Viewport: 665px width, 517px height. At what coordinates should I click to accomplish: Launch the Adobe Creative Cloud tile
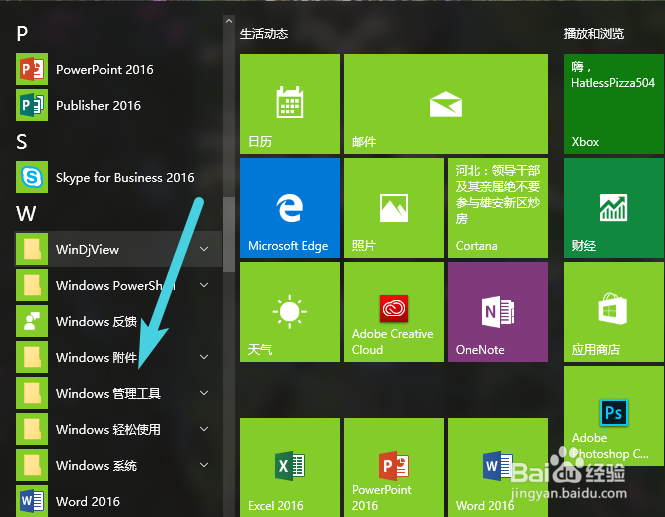394,312
